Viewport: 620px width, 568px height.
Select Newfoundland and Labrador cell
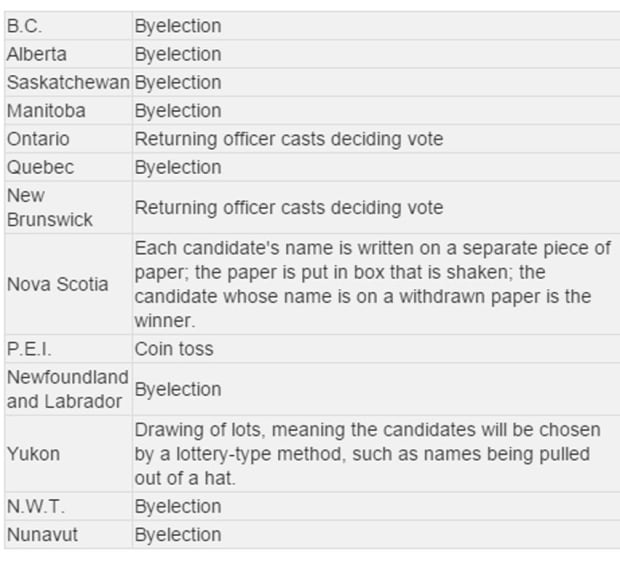pyautogui.click(x=68, y=389)
